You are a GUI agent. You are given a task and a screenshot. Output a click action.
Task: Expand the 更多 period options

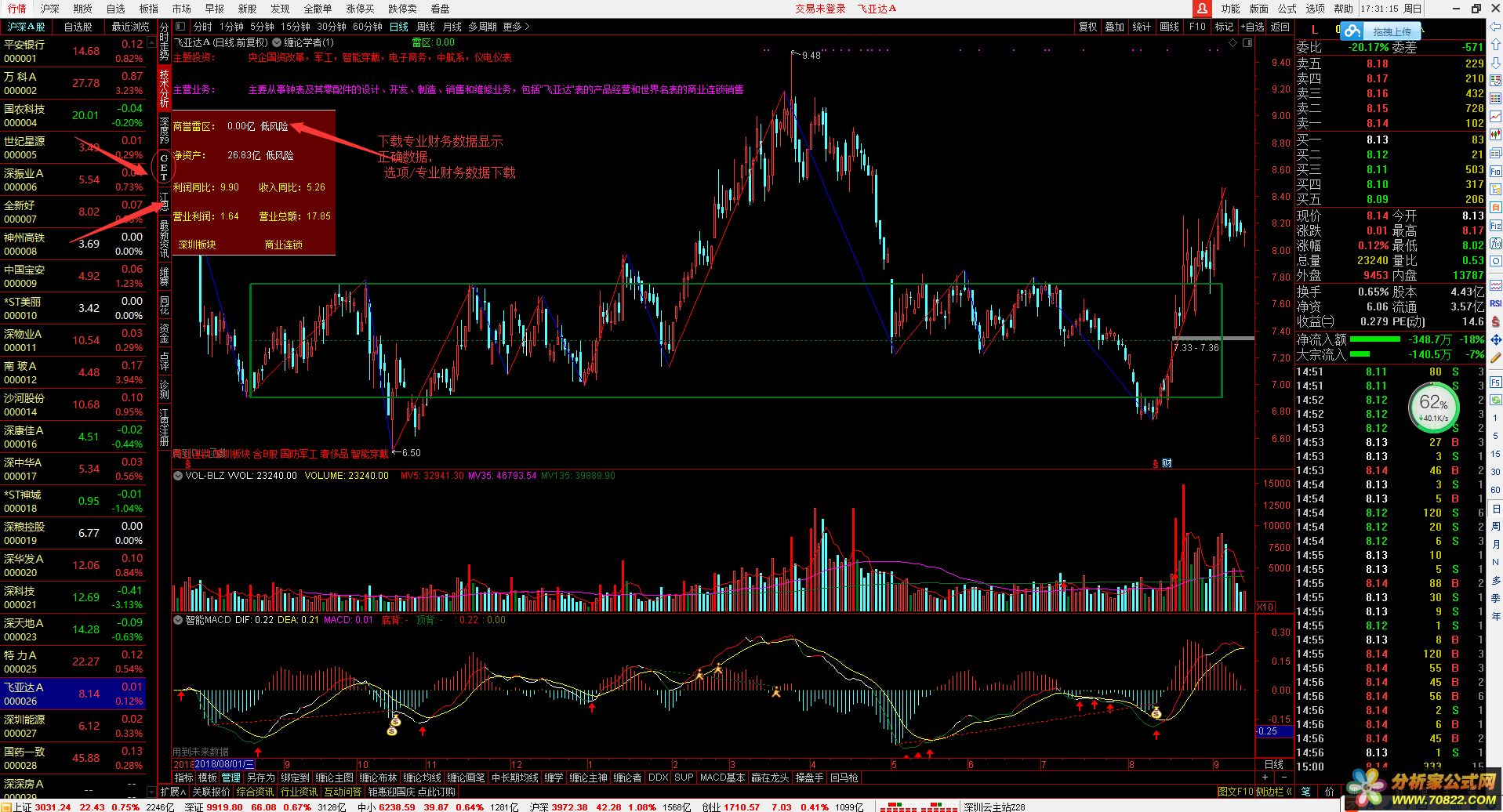[516, 27]
